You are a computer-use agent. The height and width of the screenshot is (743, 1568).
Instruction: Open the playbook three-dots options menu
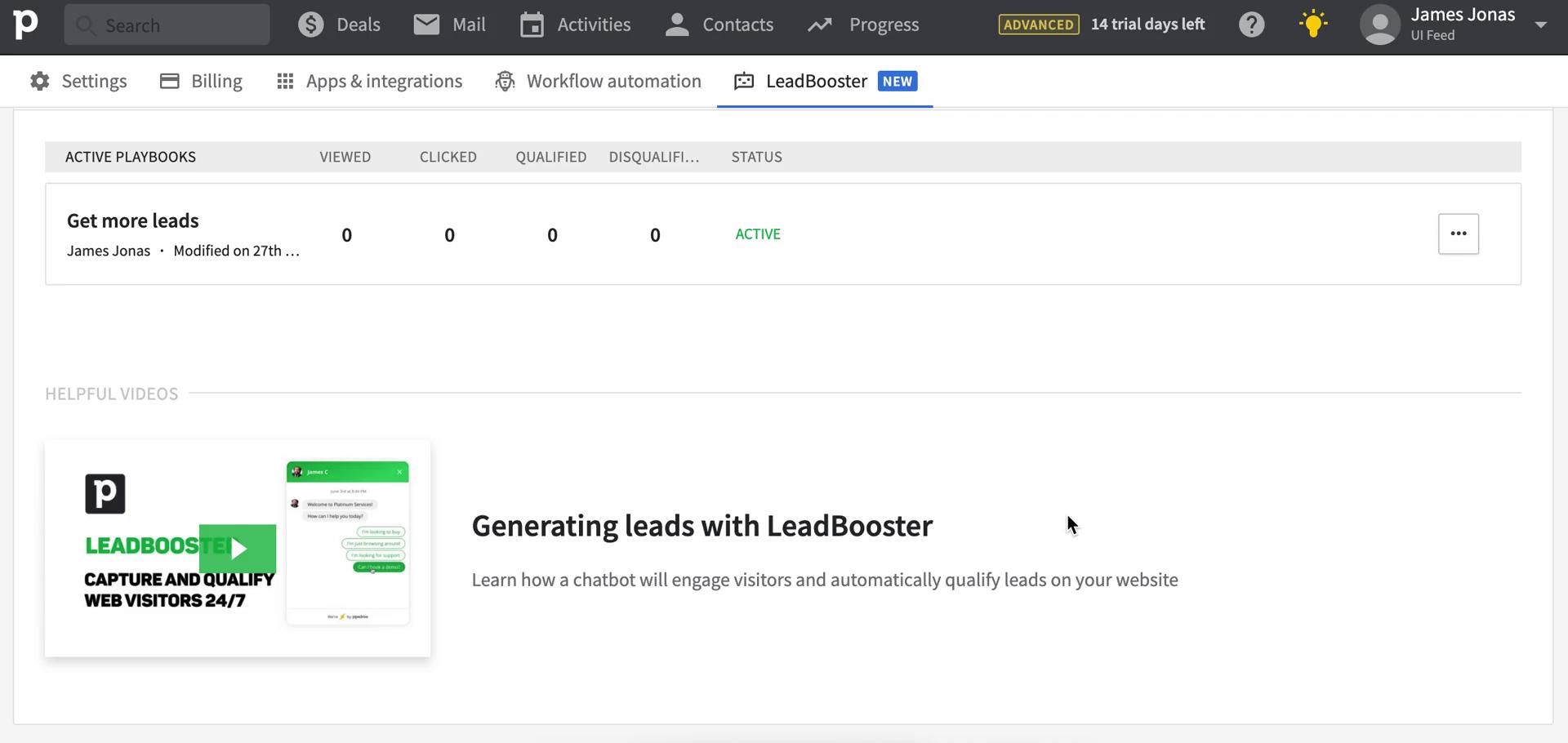pyautogui.click(x=1459, y=234)
